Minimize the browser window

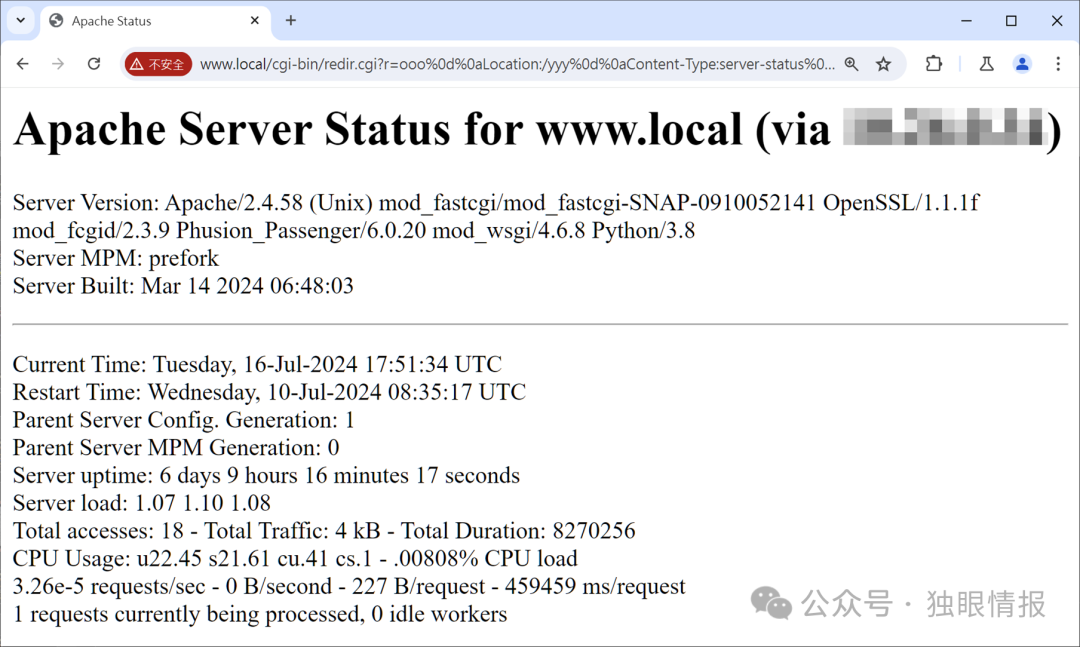[x=966, y=21]
